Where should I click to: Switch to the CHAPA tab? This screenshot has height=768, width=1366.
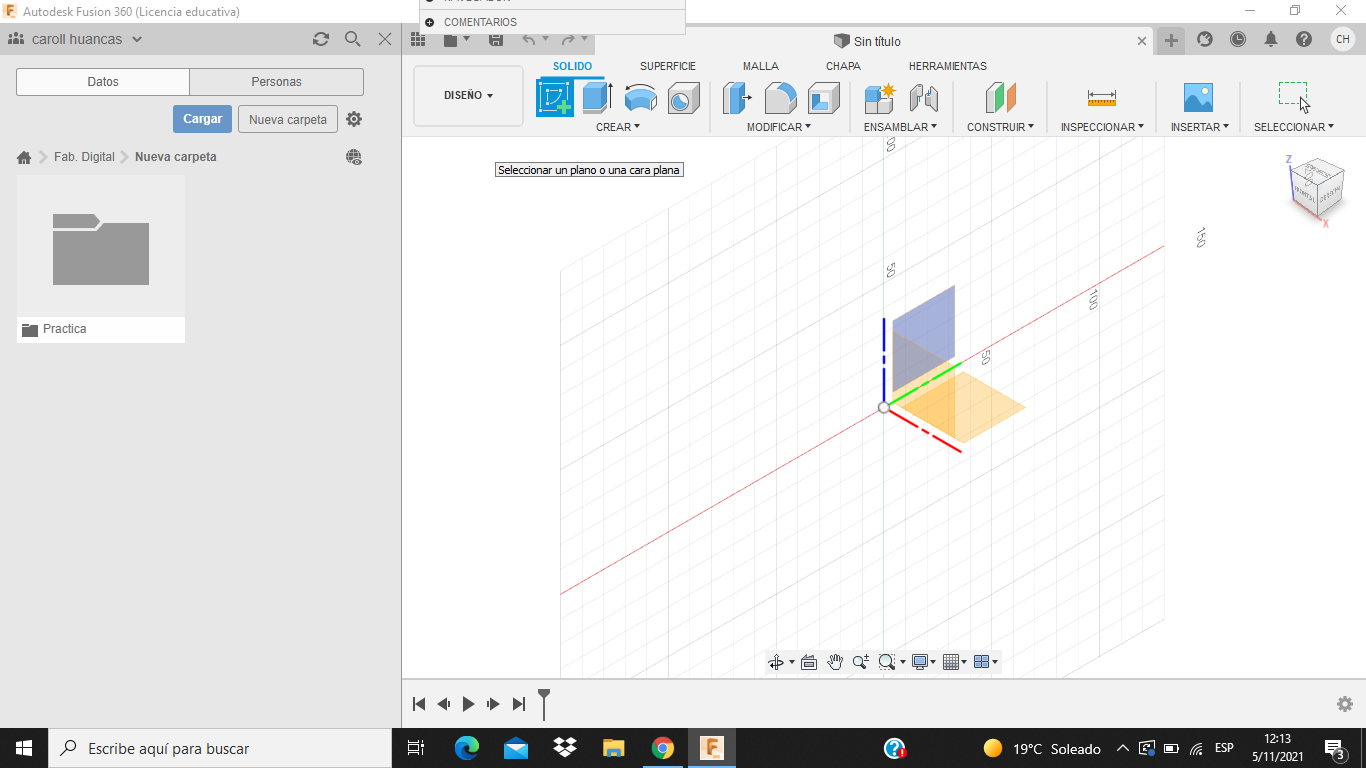pos(843,66)
